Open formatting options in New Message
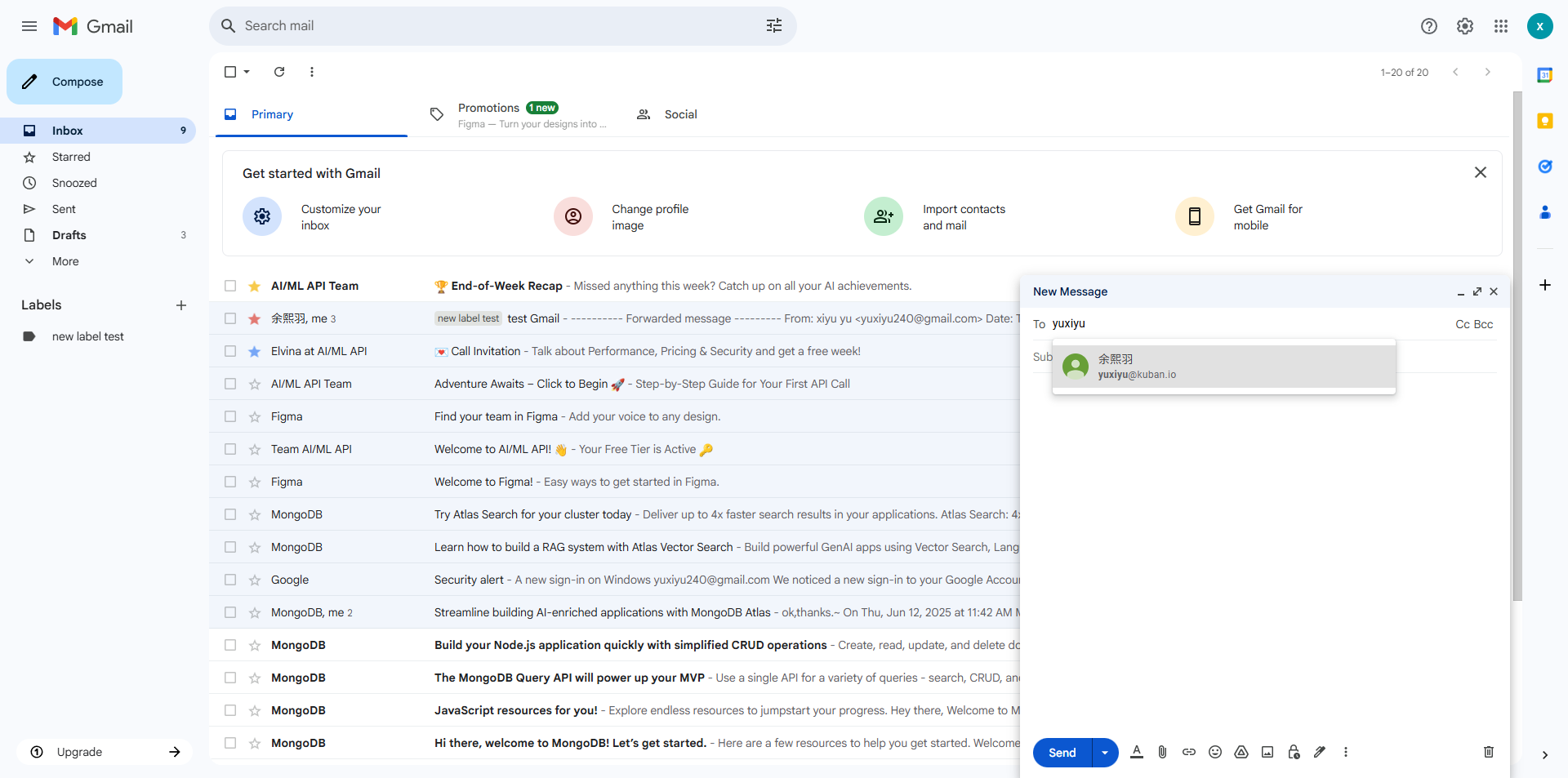 click(x=1137, y=752)
